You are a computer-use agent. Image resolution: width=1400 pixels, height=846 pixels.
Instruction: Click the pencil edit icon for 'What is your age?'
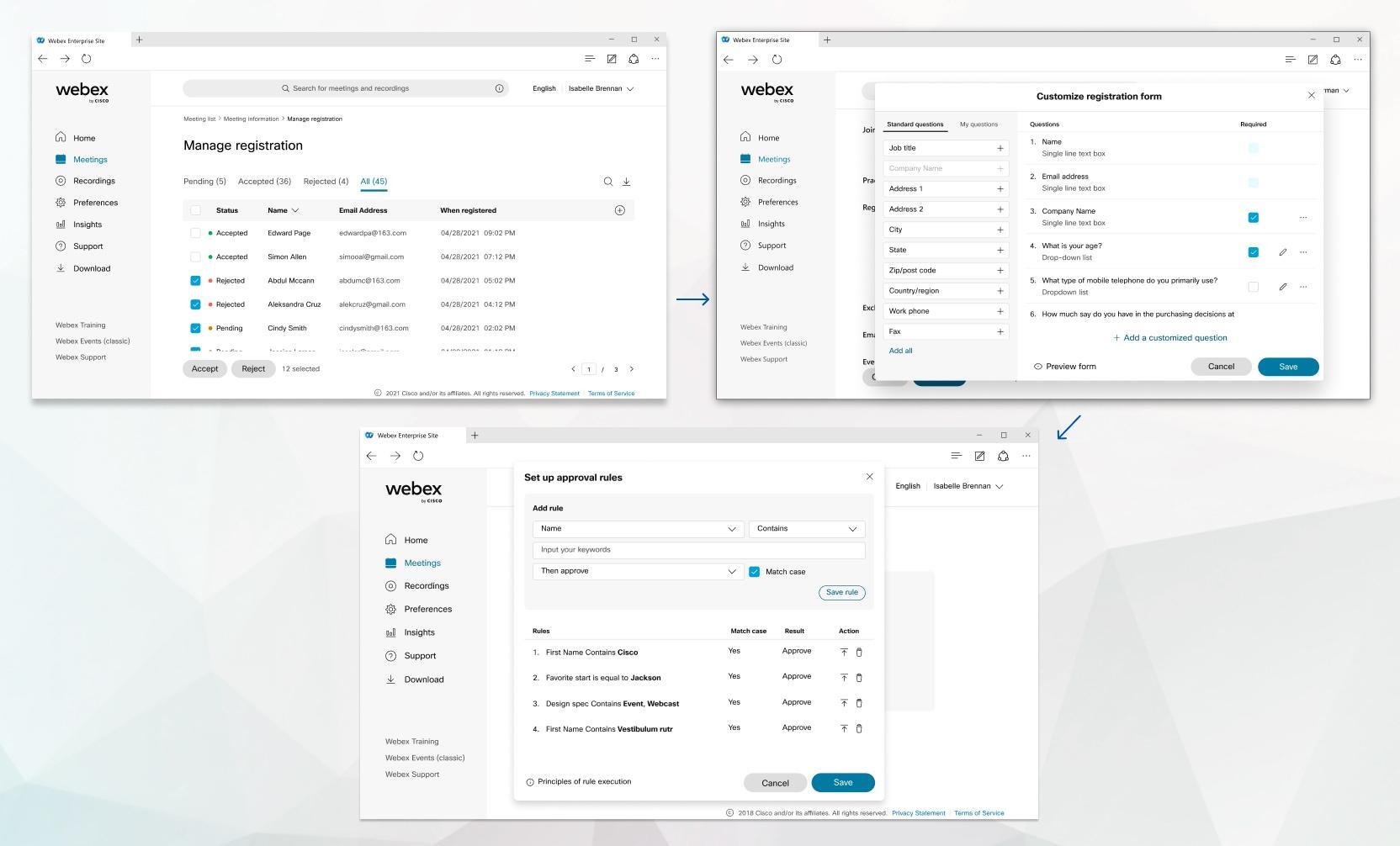tap(1282, 252)
